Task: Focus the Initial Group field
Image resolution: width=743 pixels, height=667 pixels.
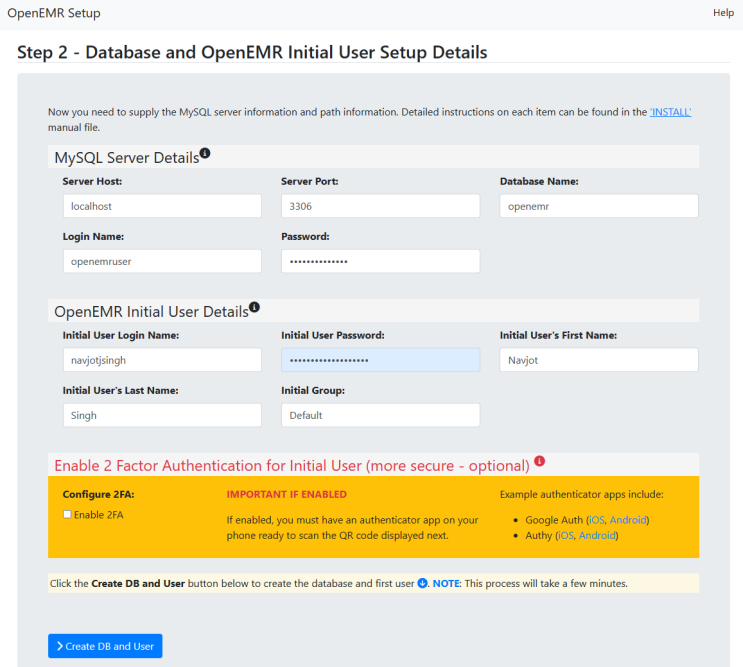Action: tap(381, 415)
